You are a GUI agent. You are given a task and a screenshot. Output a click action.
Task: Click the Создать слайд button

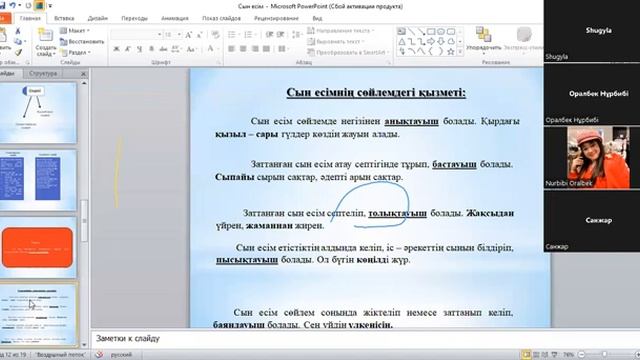click(x=45, y=42)
